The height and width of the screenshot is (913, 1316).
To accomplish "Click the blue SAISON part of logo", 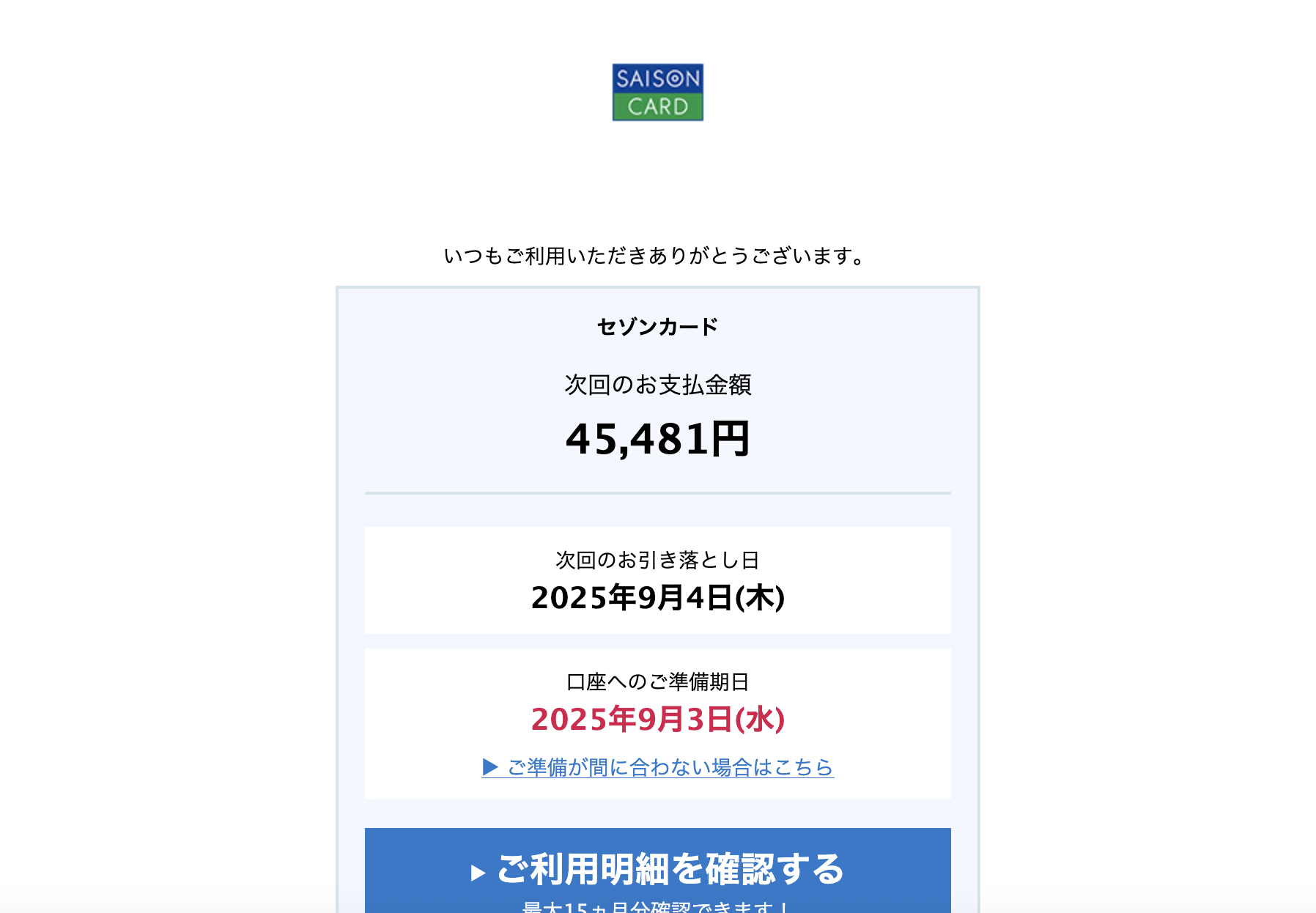I will 657,78.
